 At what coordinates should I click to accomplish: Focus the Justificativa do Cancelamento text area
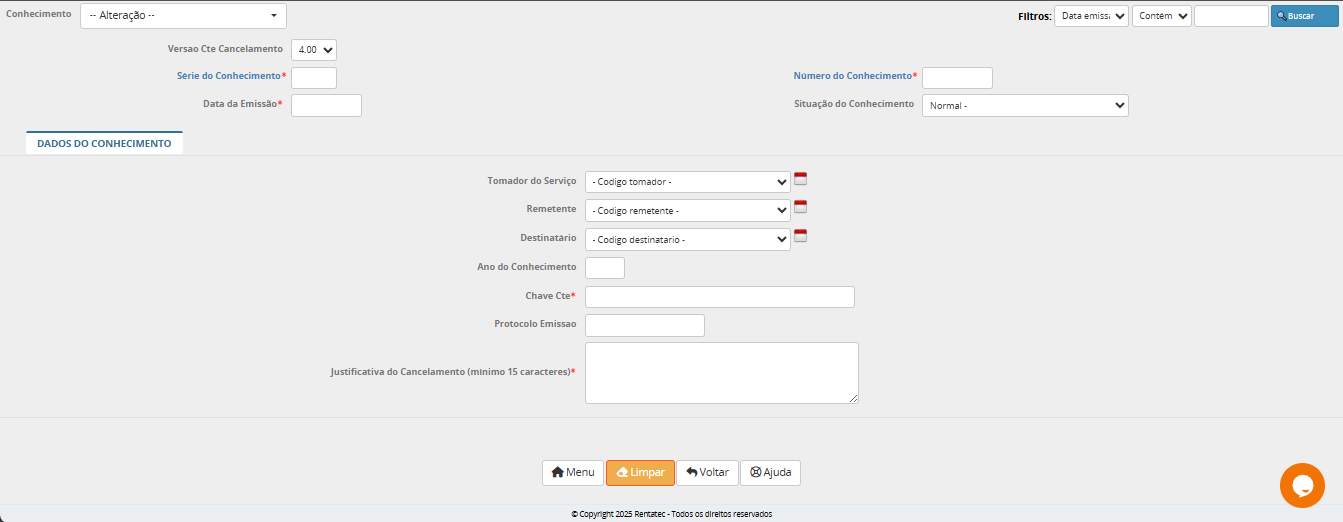721,373
